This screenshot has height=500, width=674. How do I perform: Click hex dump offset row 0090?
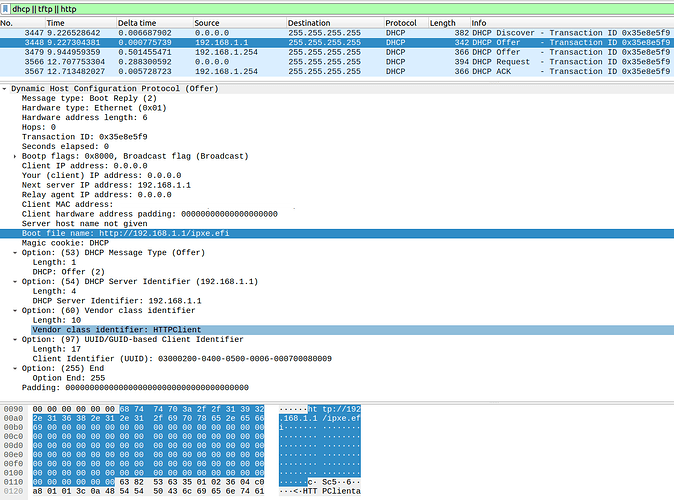pos(13,409)
